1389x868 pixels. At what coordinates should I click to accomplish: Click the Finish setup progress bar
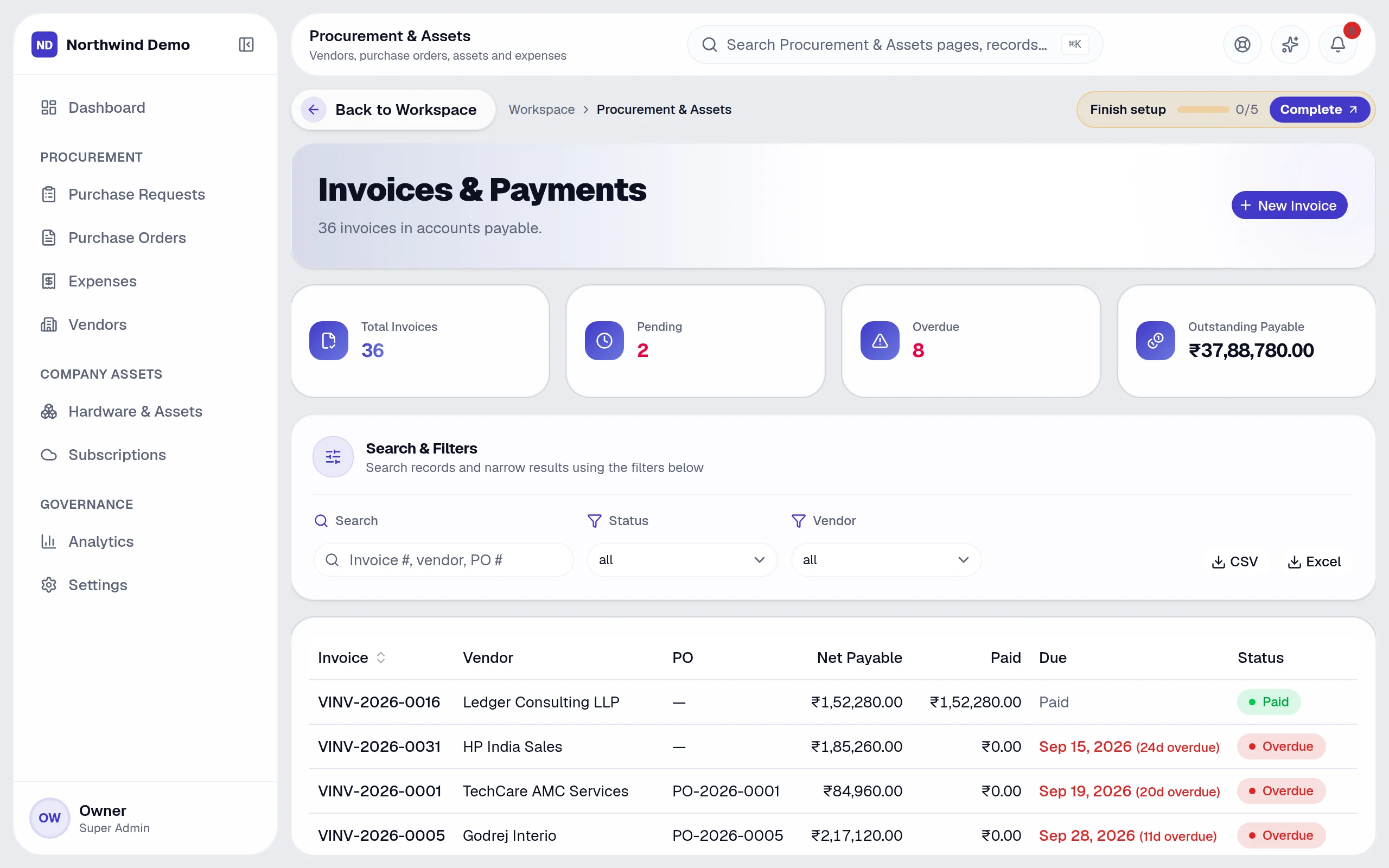1203,110
